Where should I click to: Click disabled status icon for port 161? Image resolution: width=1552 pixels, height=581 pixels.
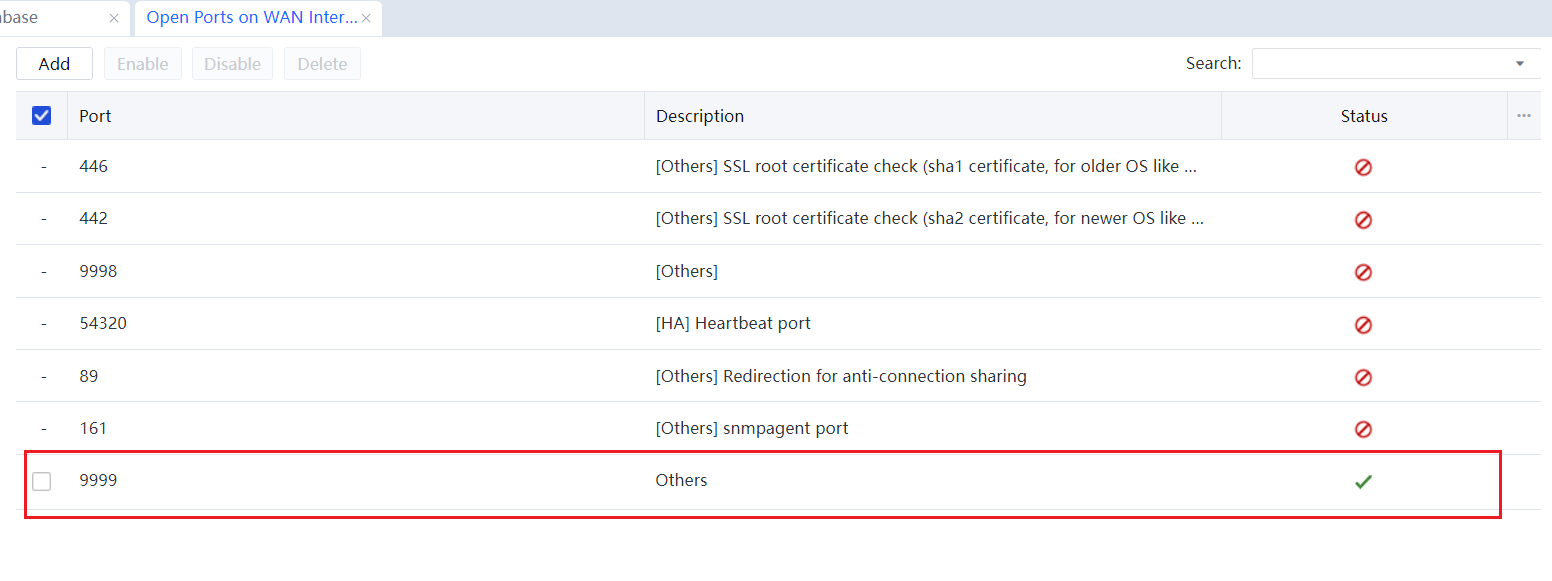(x=1363, y=429)
